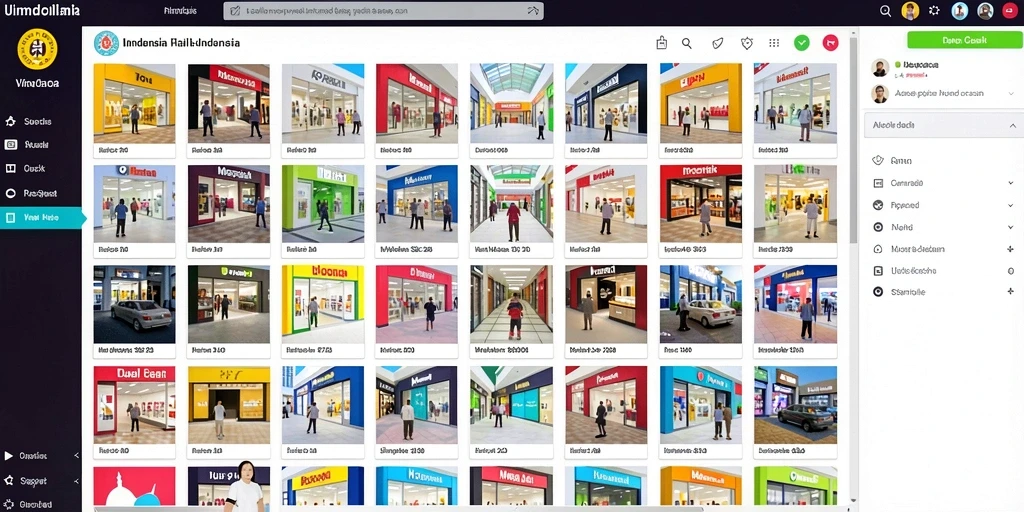Image resolution: width=1024 pixels, height=512 pixels.
Task: Click the round icon beside third-from-bottom panel row
Action: [x=878, y=249]
